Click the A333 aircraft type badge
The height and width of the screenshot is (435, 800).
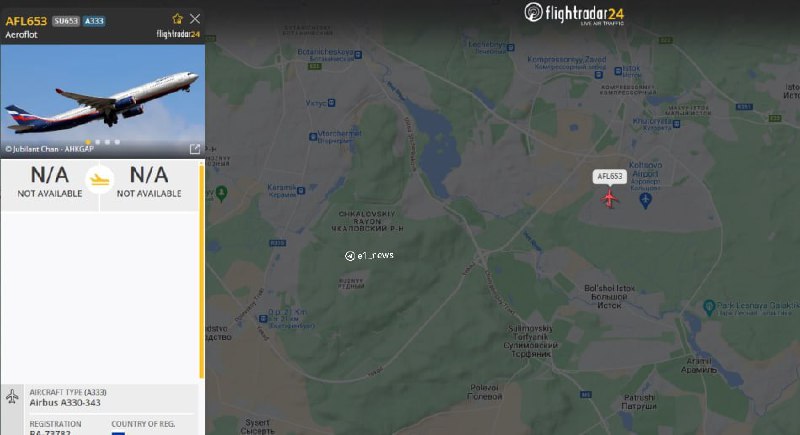[94, 21]
